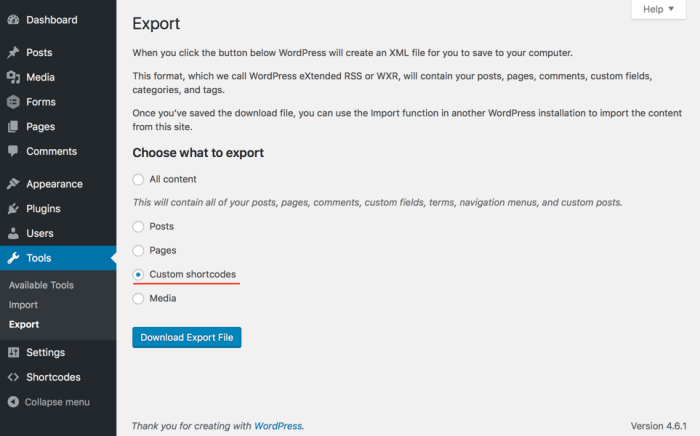Open the Forms sidebar icon
700x436 pixels.
(x=13, y=102)
